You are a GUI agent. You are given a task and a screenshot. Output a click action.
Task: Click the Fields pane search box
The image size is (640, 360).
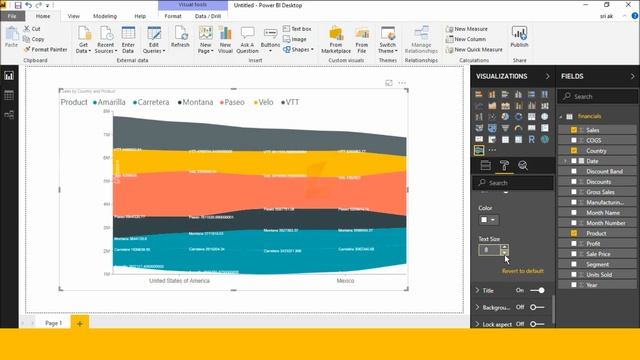pyautogui.click(x=597, y=97)
